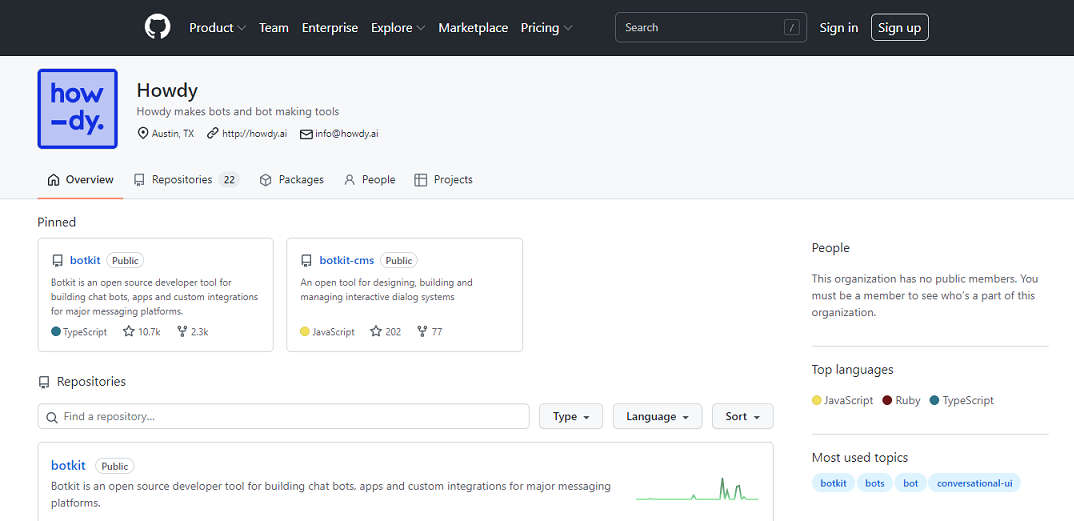Click fork icon showing 2.3k on botkit
This screenshot has height=521, width=1074.
[x=182, y=331]
